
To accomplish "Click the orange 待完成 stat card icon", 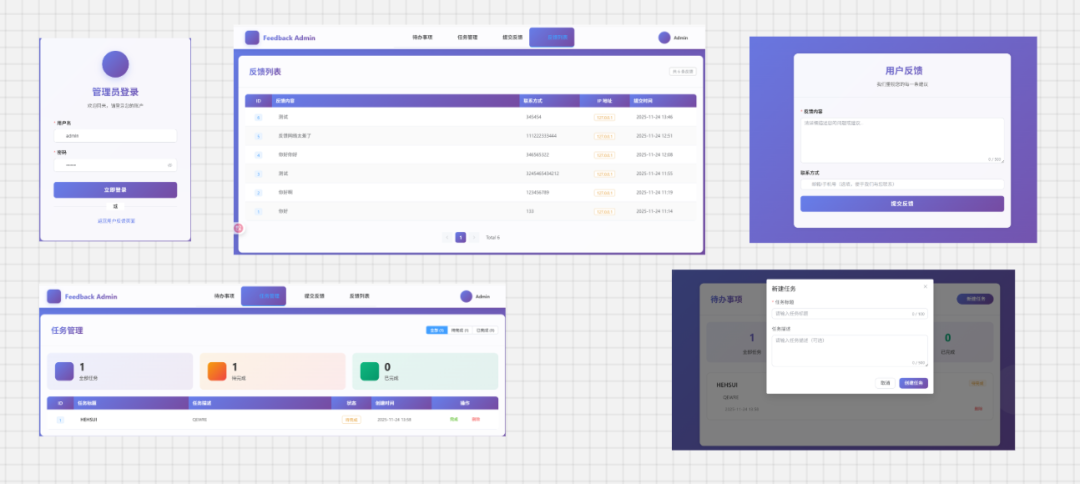I will pos(217,371).
